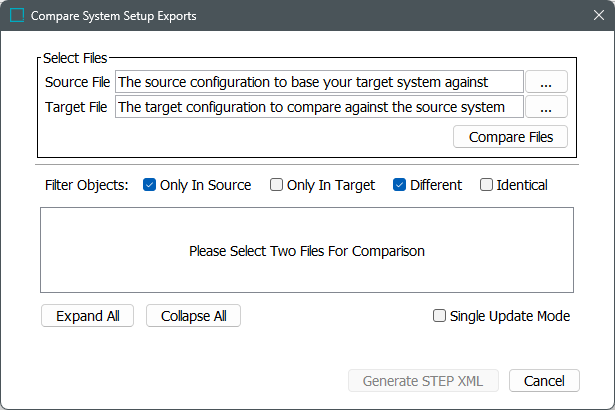
Task: Click the Compare System Setup Exports title
Action: coord(114,16)
